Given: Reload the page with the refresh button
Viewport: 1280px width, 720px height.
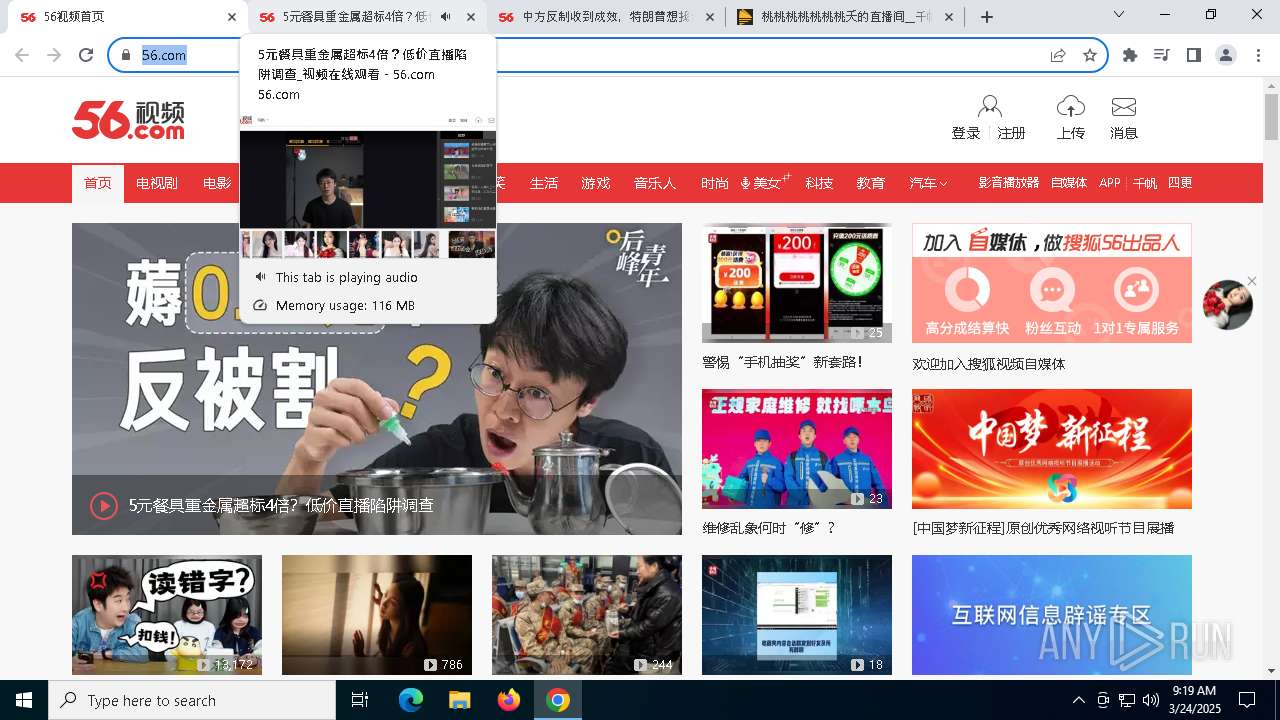Looking at the screenshot, I should coord(86,55).
